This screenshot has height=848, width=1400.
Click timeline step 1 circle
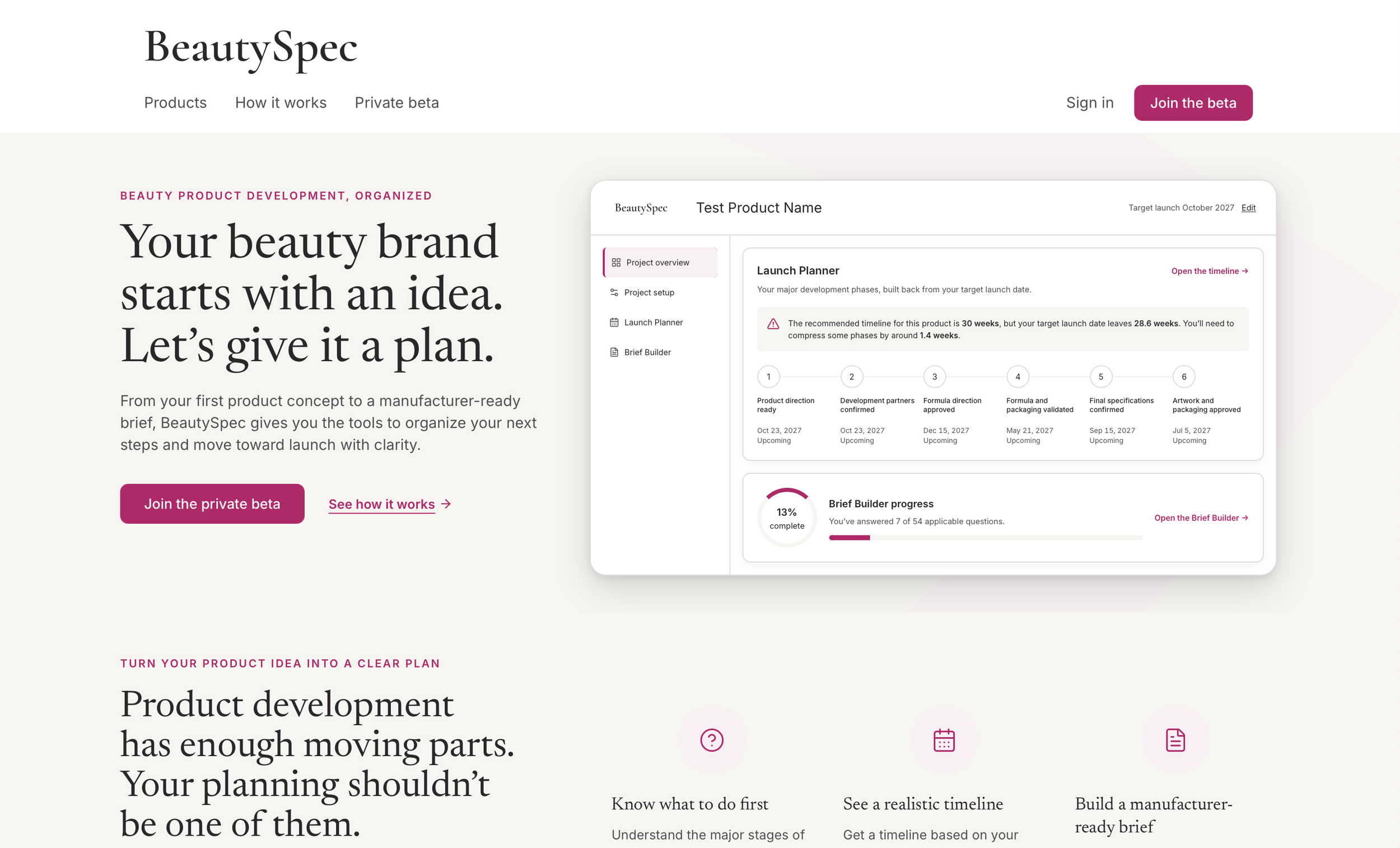click(x=768, y=376)
